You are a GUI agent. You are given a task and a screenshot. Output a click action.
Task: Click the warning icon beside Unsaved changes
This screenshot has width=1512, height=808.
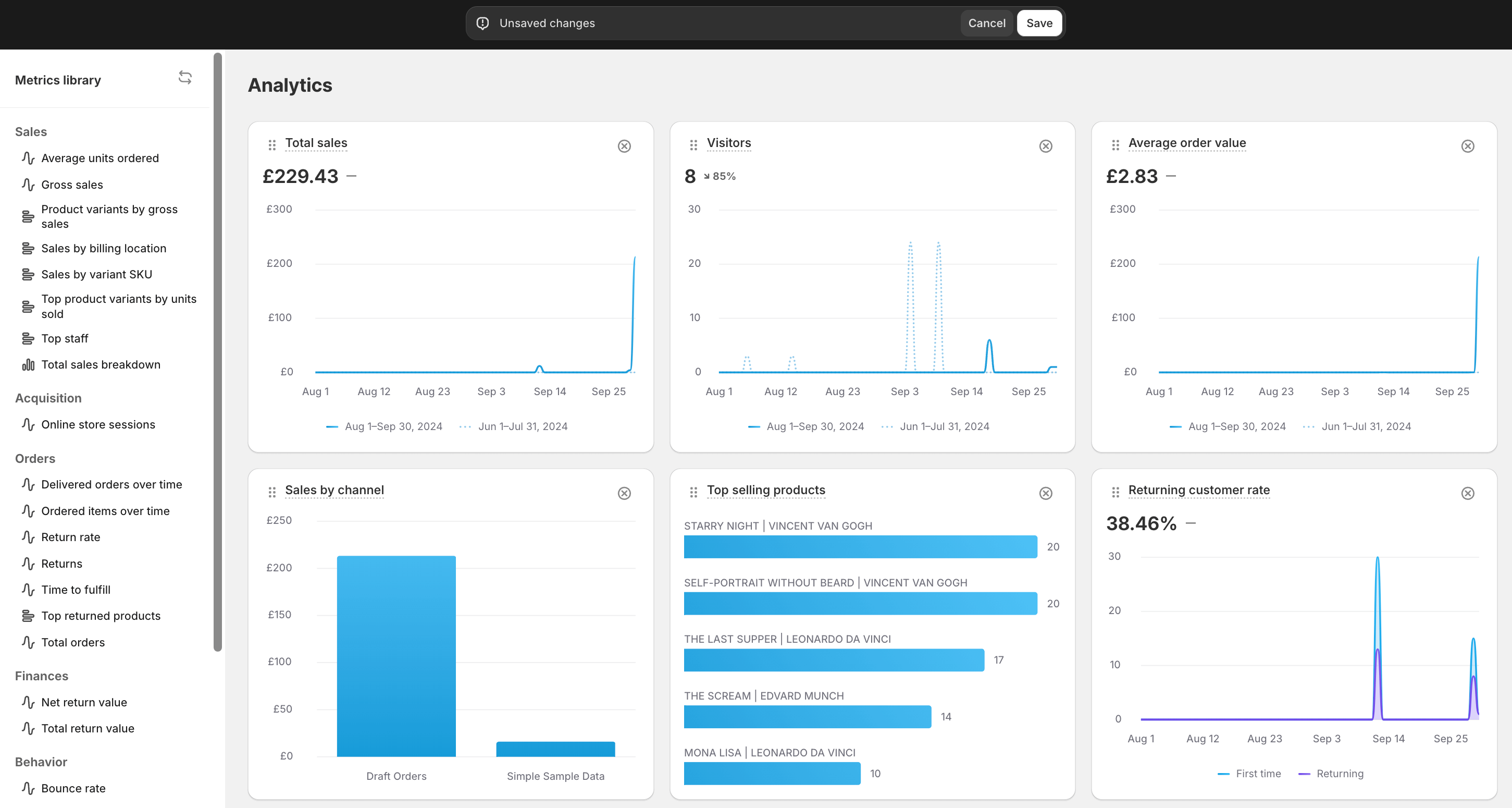482,23
